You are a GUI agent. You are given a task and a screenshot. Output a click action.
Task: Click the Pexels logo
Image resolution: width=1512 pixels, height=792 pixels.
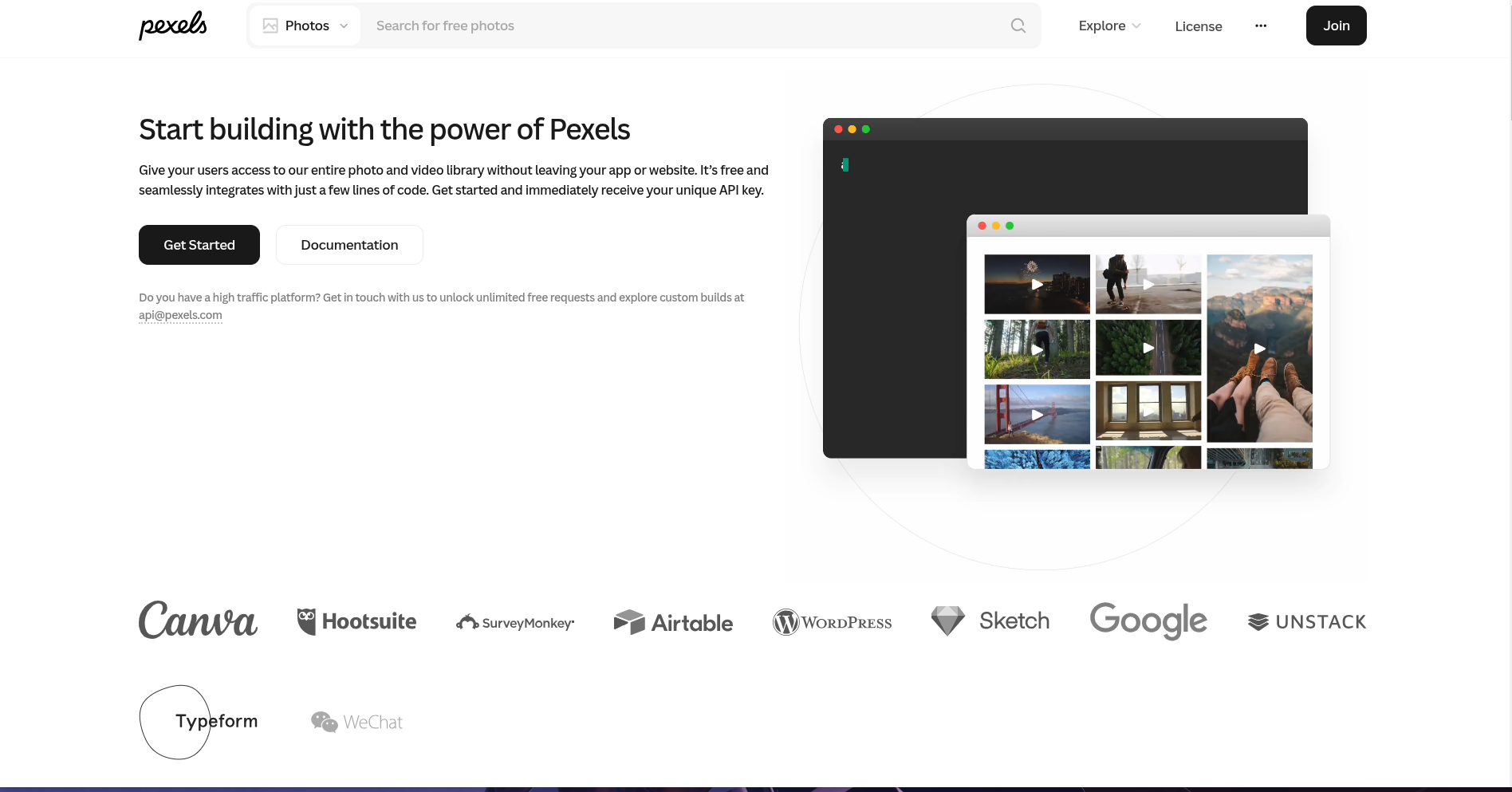click(x=173, y=26)
